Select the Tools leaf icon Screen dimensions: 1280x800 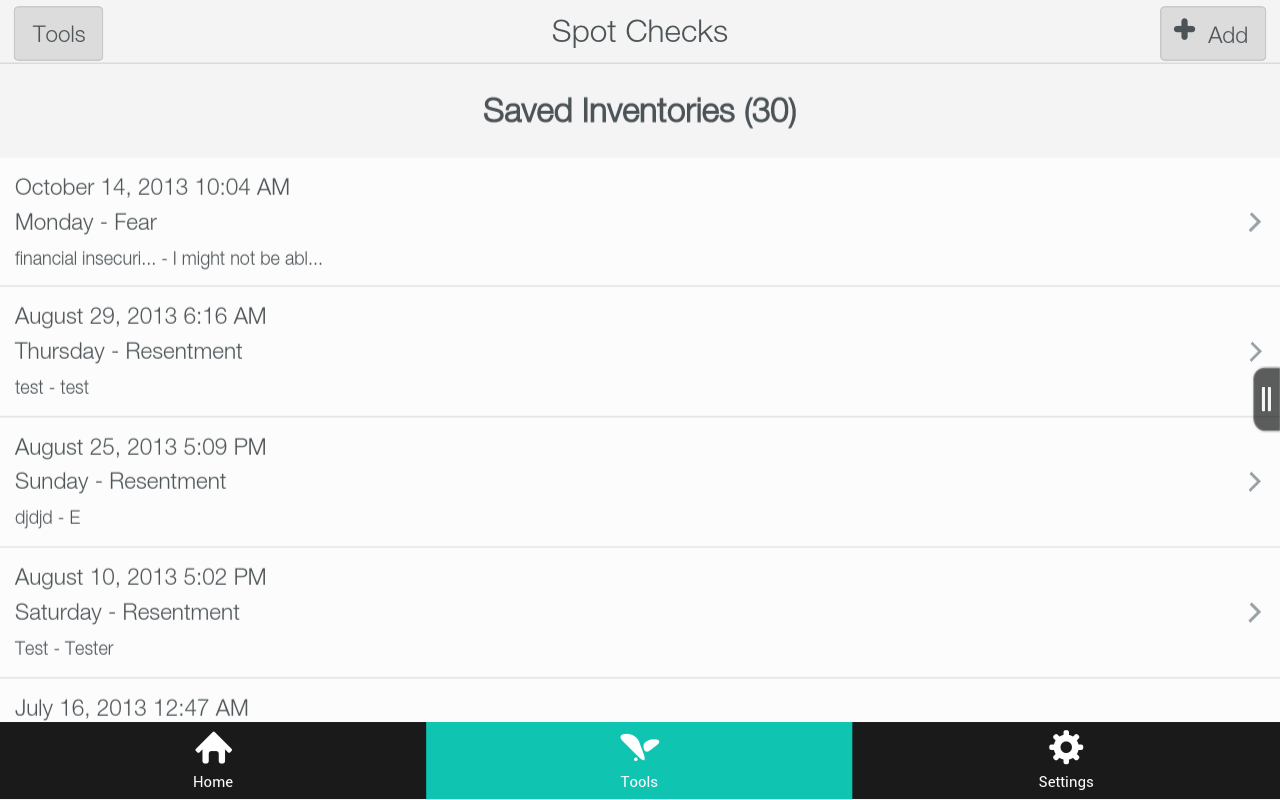(639, 747)
